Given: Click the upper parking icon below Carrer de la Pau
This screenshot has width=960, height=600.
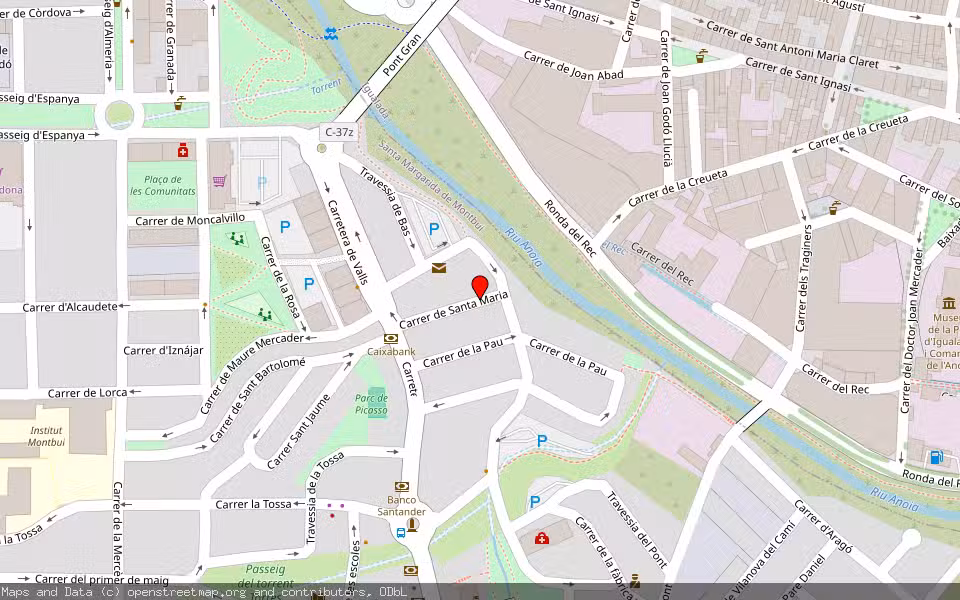Looking at the screenshot, I should point(541,441).
